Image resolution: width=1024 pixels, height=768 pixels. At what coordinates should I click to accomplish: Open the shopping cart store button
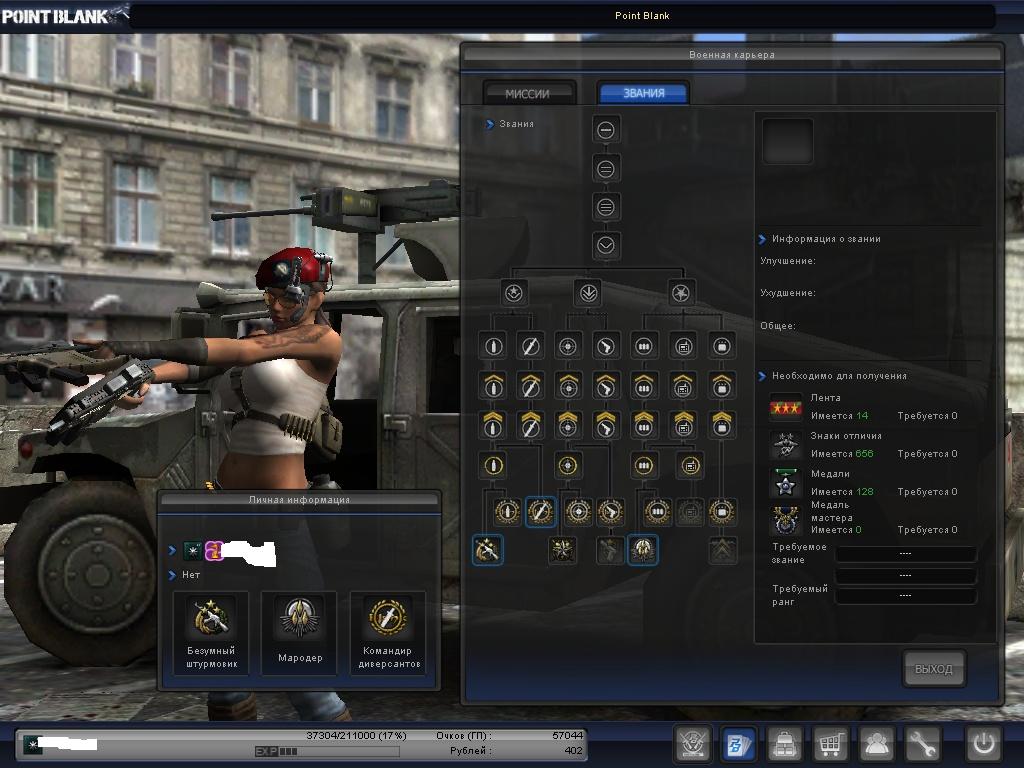tap(830, 743)
